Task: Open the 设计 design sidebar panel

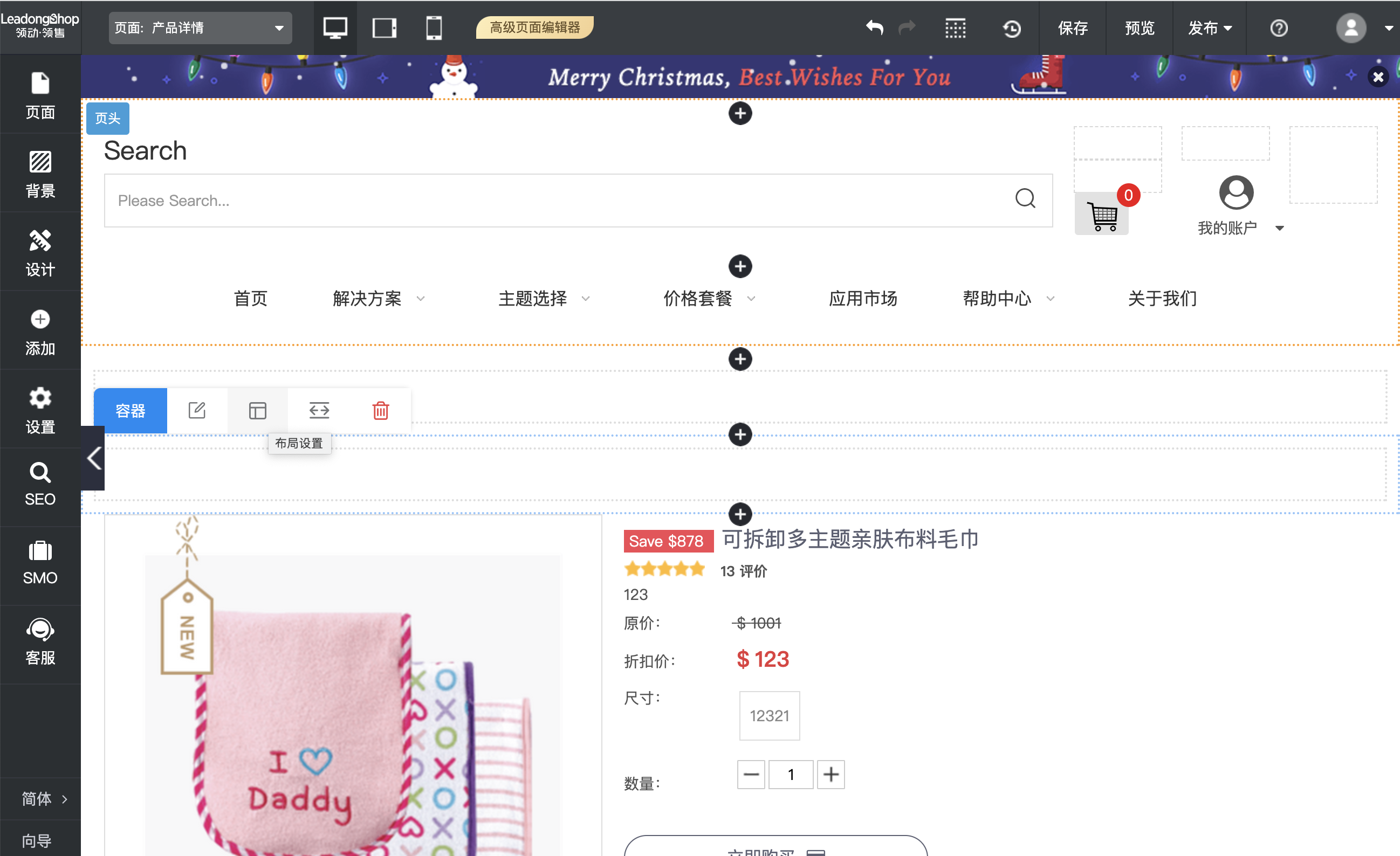Action: (x=40, y=252)
